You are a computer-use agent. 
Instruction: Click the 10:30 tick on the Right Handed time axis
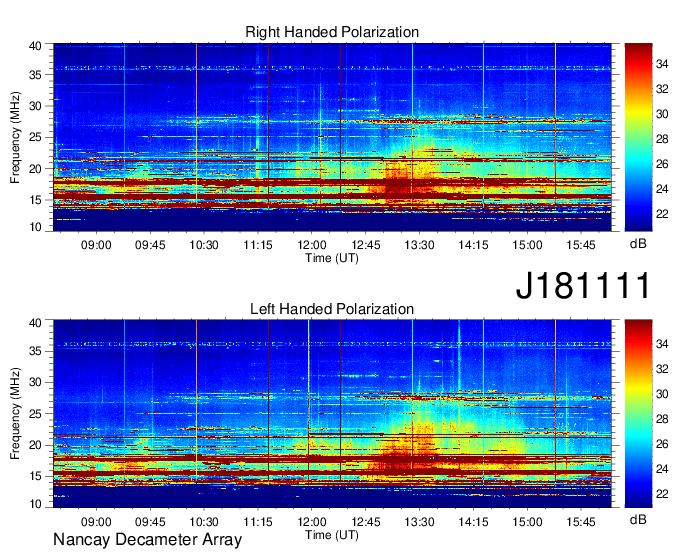pyautogui.click(x=204, y=245)
